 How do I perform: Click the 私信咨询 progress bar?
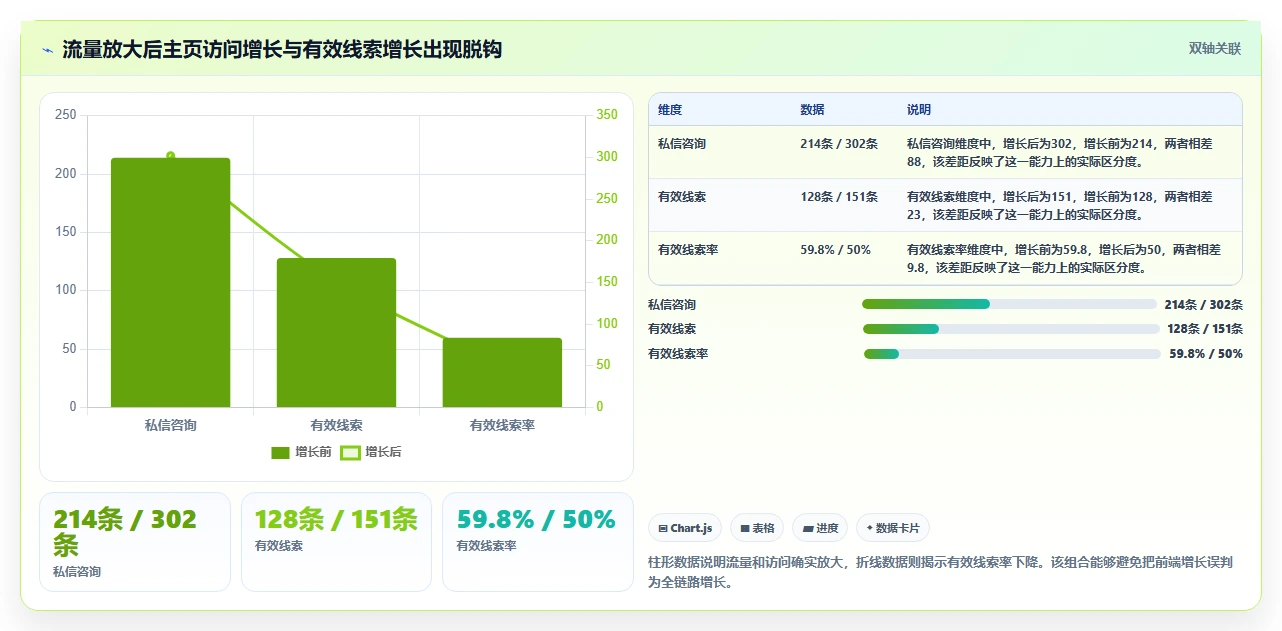[1009, 304]
